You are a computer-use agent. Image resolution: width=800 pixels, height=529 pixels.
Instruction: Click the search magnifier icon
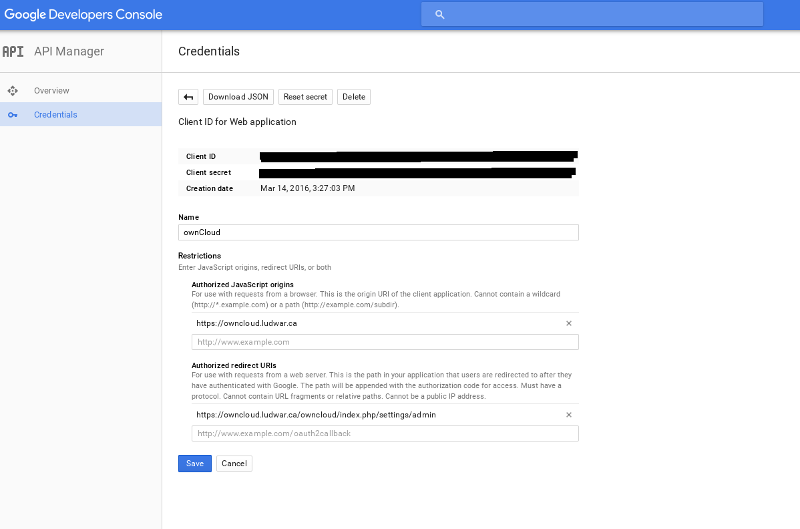[440, 14]
